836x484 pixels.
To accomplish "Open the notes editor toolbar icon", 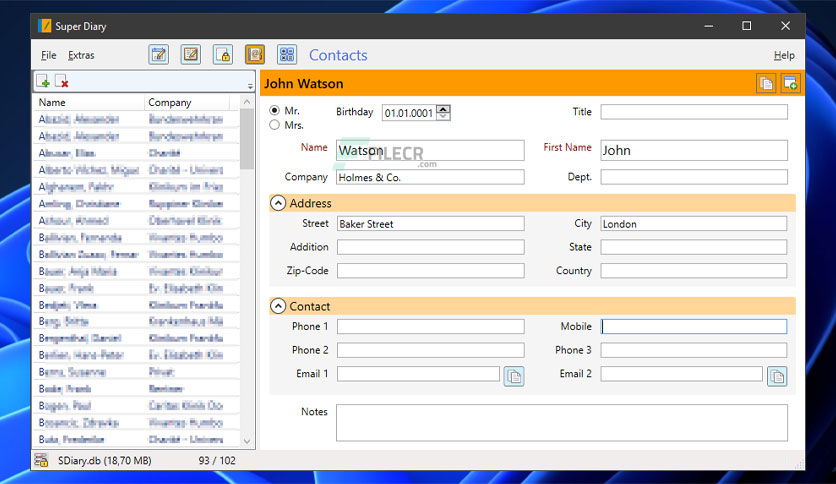I will tap(191, 54).
